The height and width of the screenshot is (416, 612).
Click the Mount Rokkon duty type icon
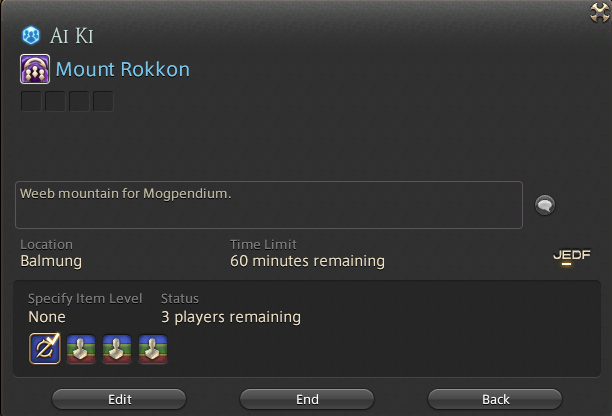coord(35,69)
